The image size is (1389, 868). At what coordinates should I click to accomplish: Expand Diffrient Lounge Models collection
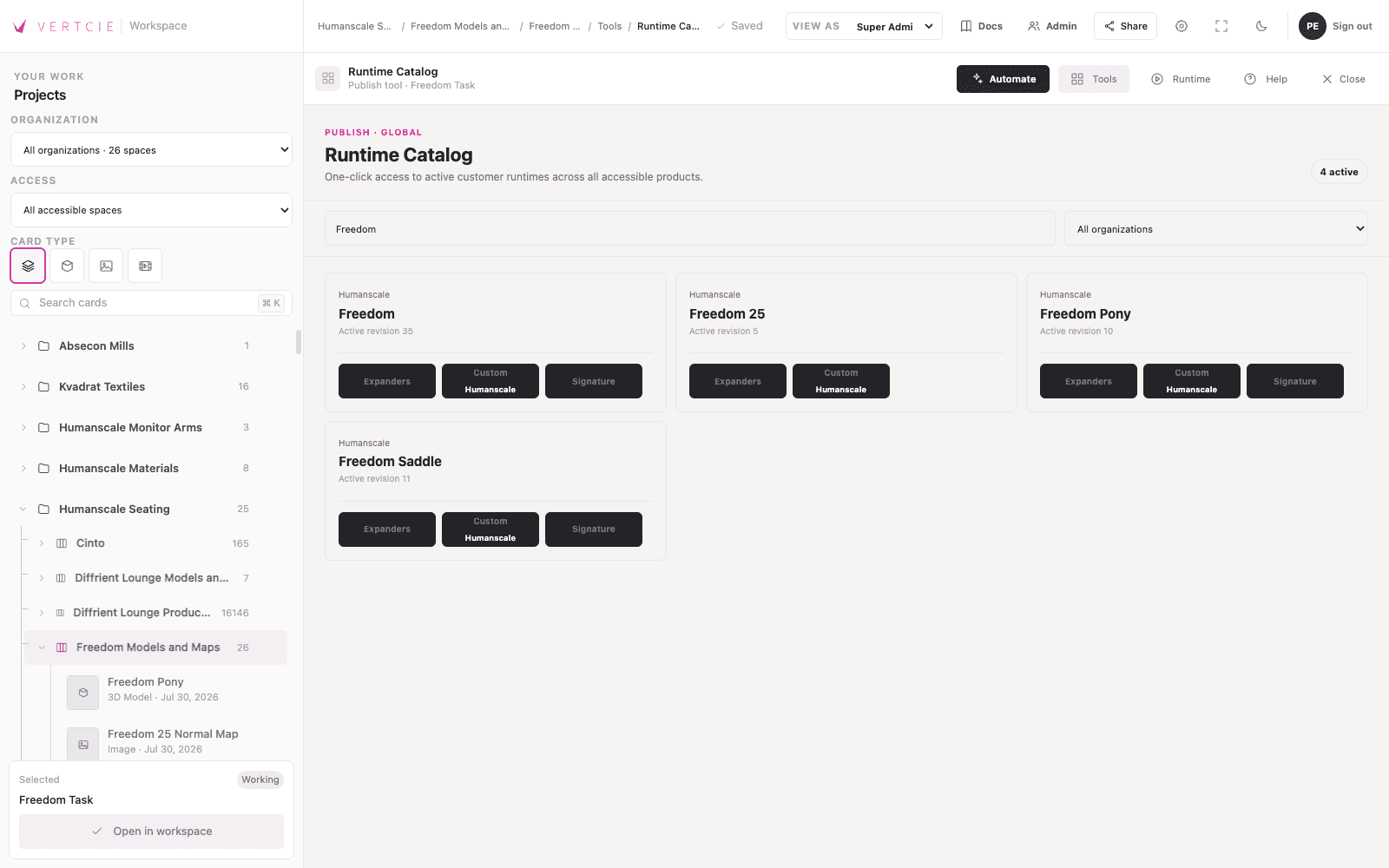[x=42, y=578]
